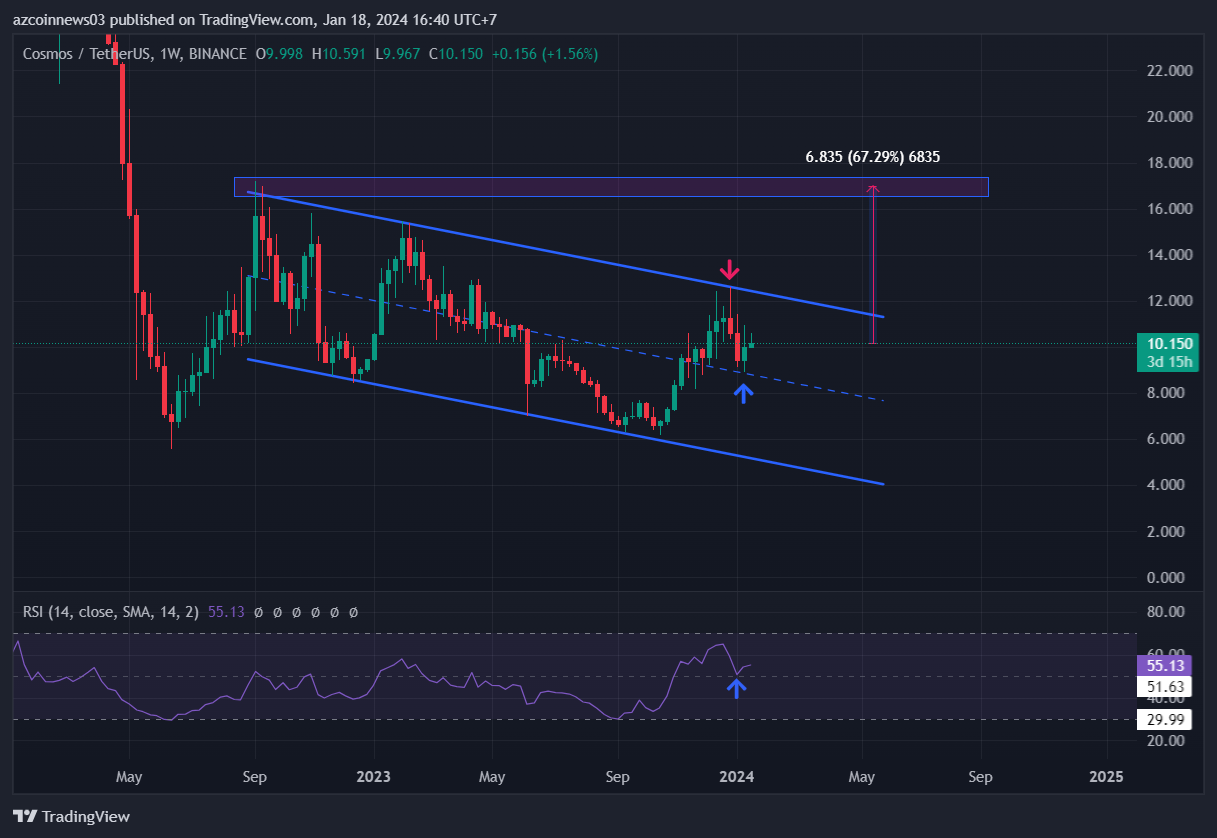Click the 2023 time axis label
Image resolution: width=1217 pixels, height=838 pixels.
click(x=374, y=776)
